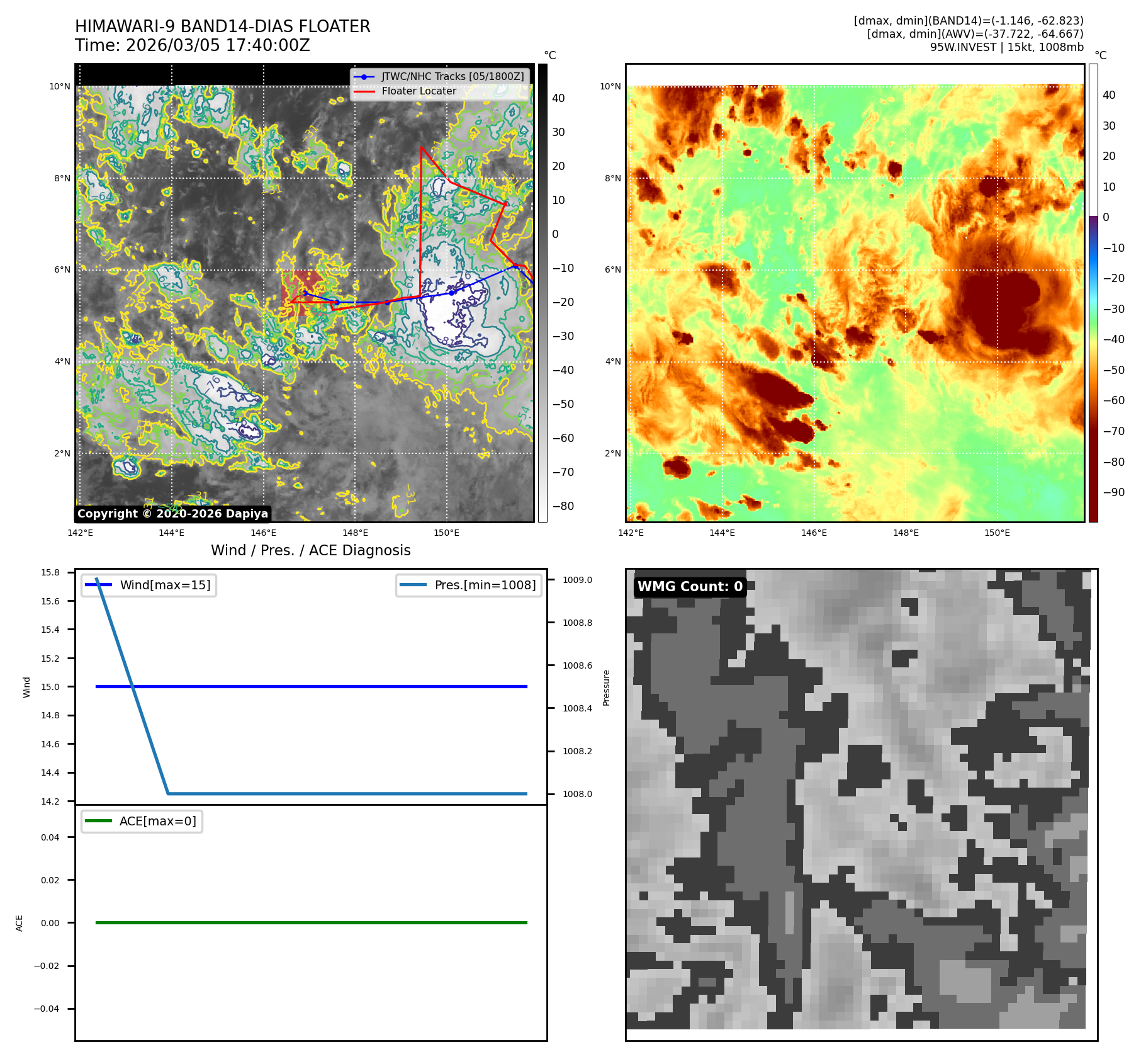Image resolution: width=1141 pixels, height=1064 pixels.
Task: Click the vertical Pressure axis label
Action: [606, 688]
